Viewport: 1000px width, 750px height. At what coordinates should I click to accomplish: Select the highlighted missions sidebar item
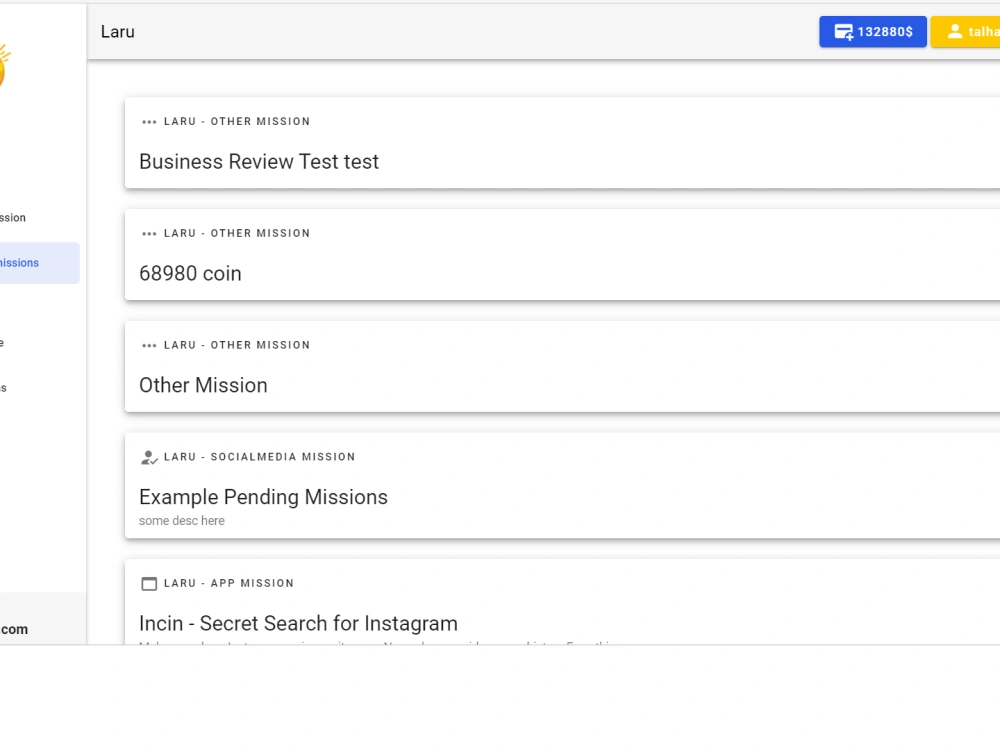40,263
